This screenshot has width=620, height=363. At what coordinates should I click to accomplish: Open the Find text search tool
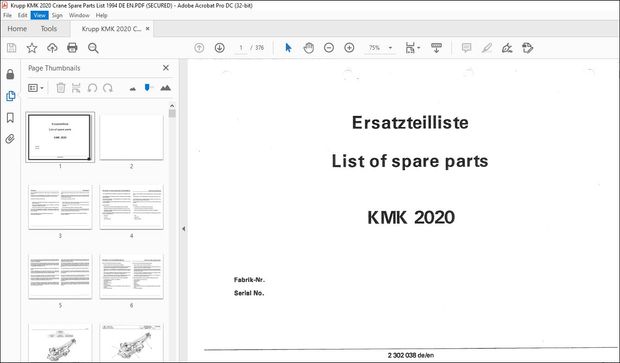[x=93, y=48]
